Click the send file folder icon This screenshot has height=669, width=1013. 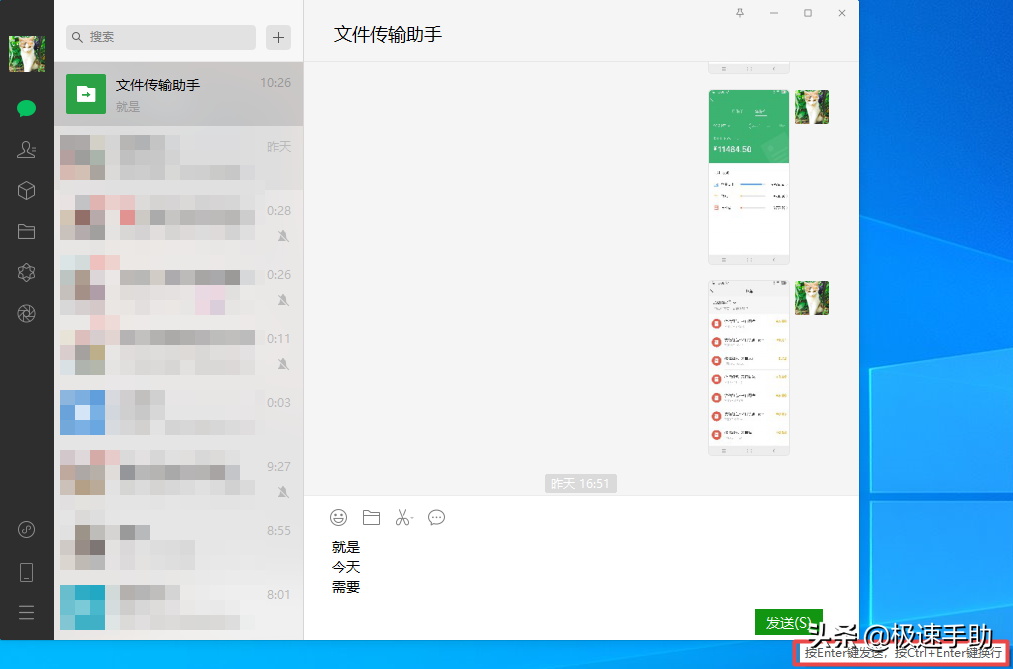tap(371, 517)
